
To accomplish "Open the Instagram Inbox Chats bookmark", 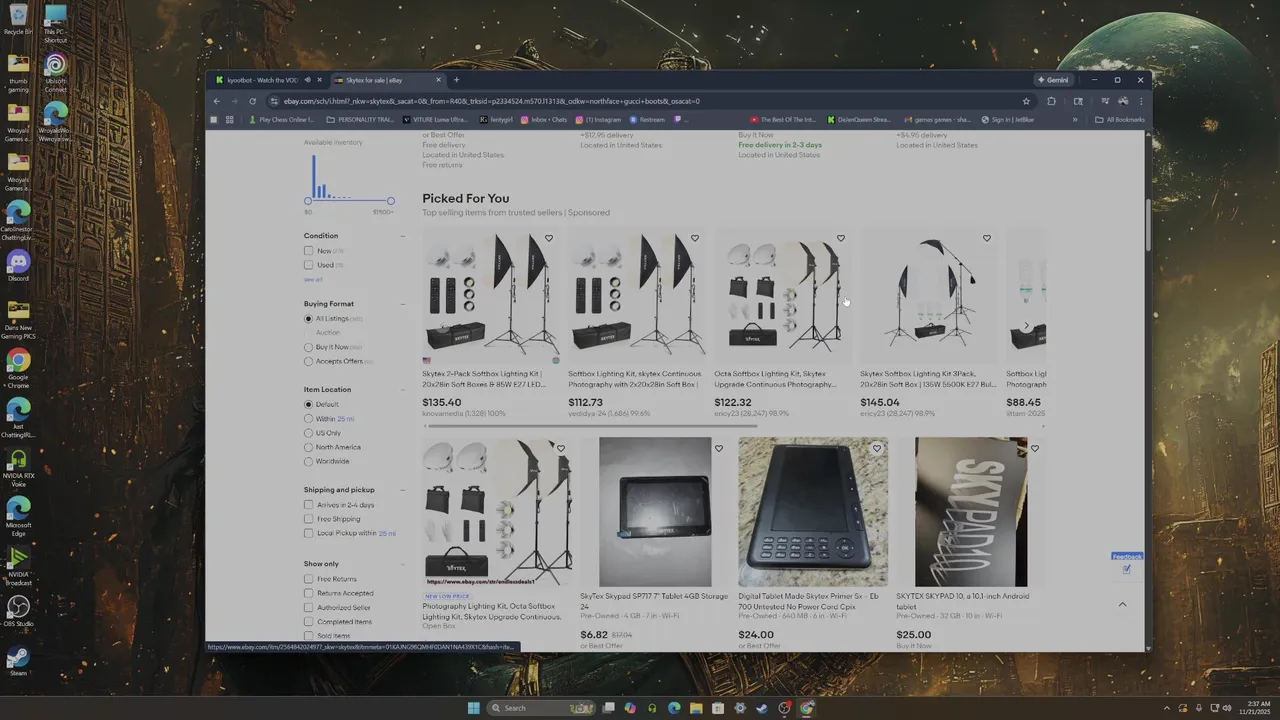I will [544, 120].
